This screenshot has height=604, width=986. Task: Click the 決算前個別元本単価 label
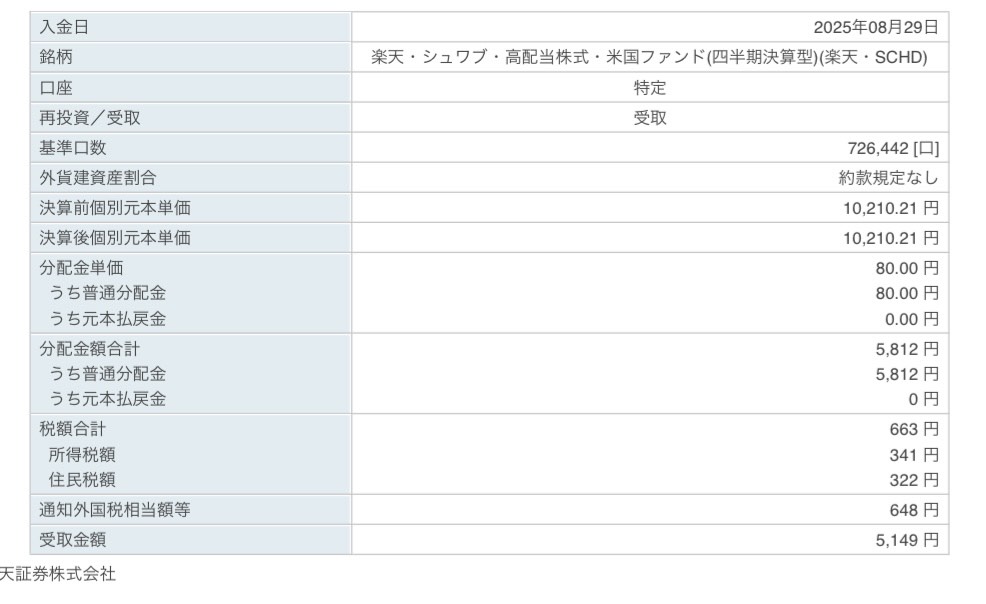coord(115,209)
